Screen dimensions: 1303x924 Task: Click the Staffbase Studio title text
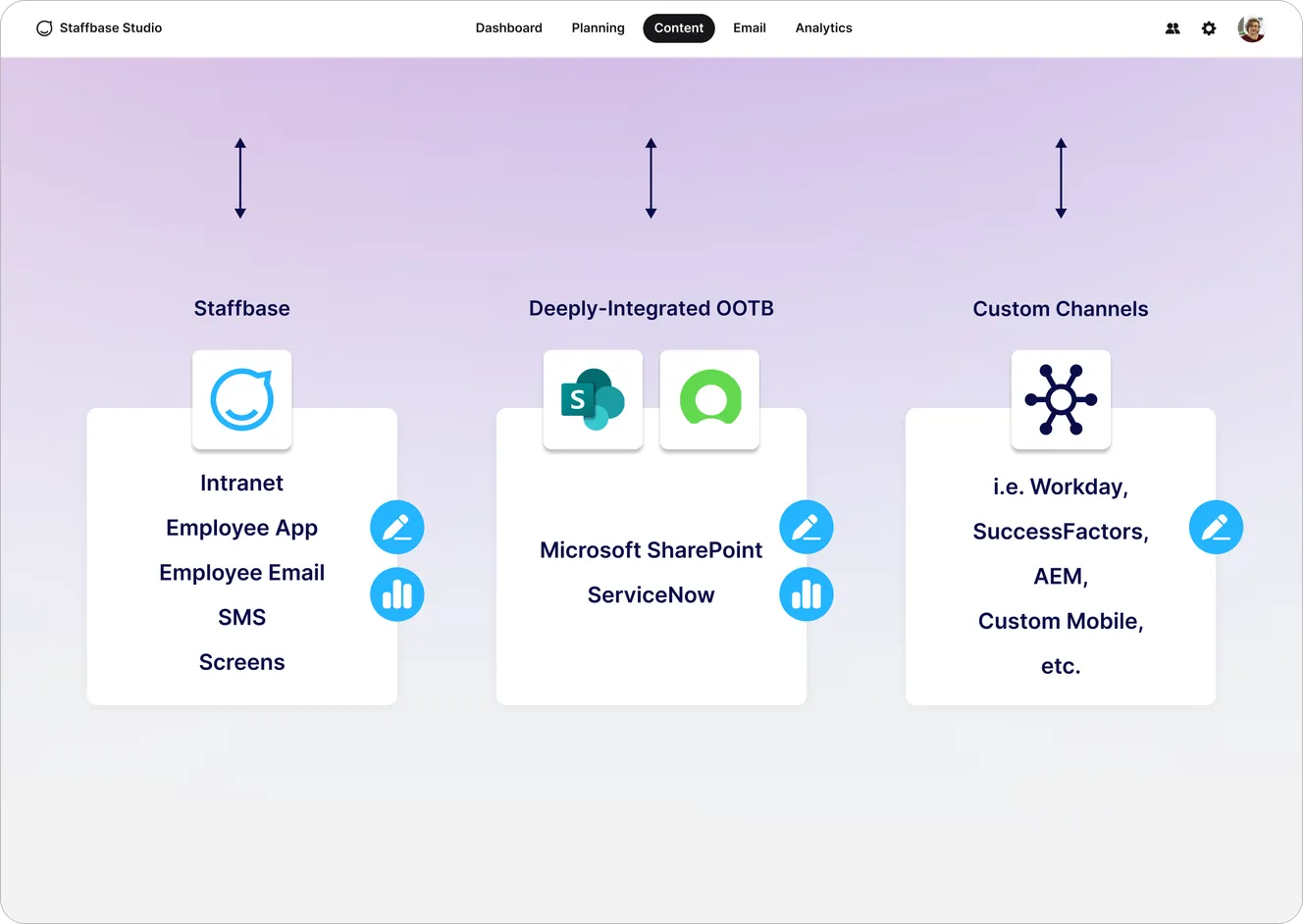tap(111, 28)
